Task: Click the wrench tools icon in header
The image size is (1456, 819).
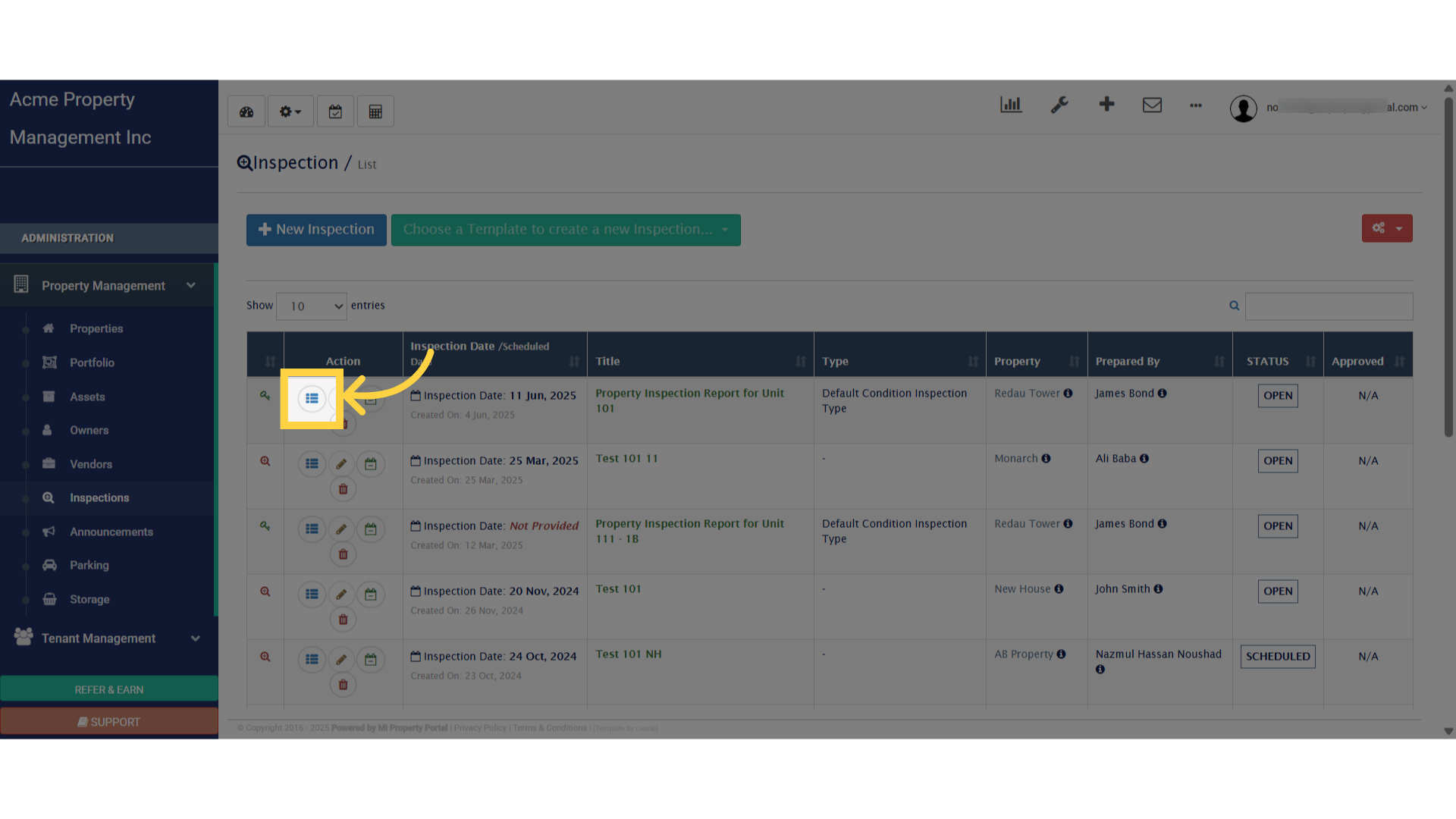Action: (1059, 105)
